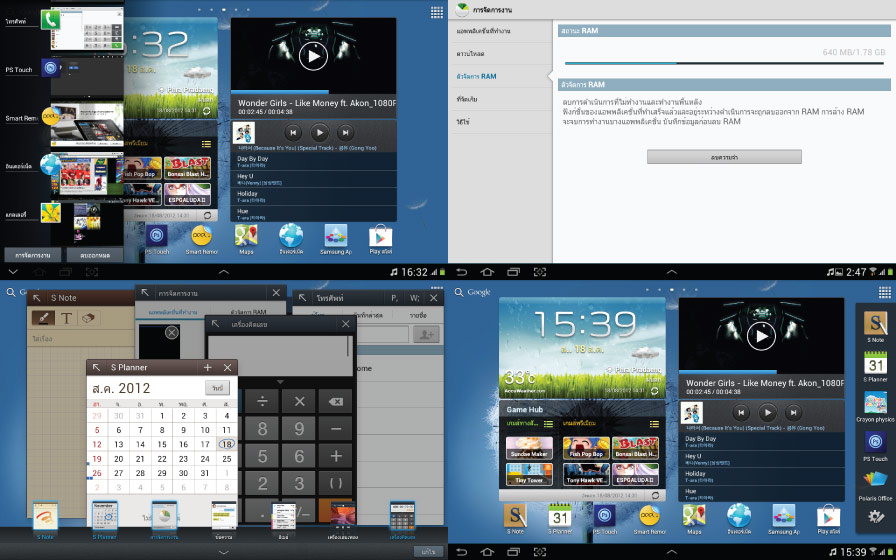Open the Smart Remote thumbnail in recent apps
Image resolution: width=896 pixels, height=560 pixels.
87,123
